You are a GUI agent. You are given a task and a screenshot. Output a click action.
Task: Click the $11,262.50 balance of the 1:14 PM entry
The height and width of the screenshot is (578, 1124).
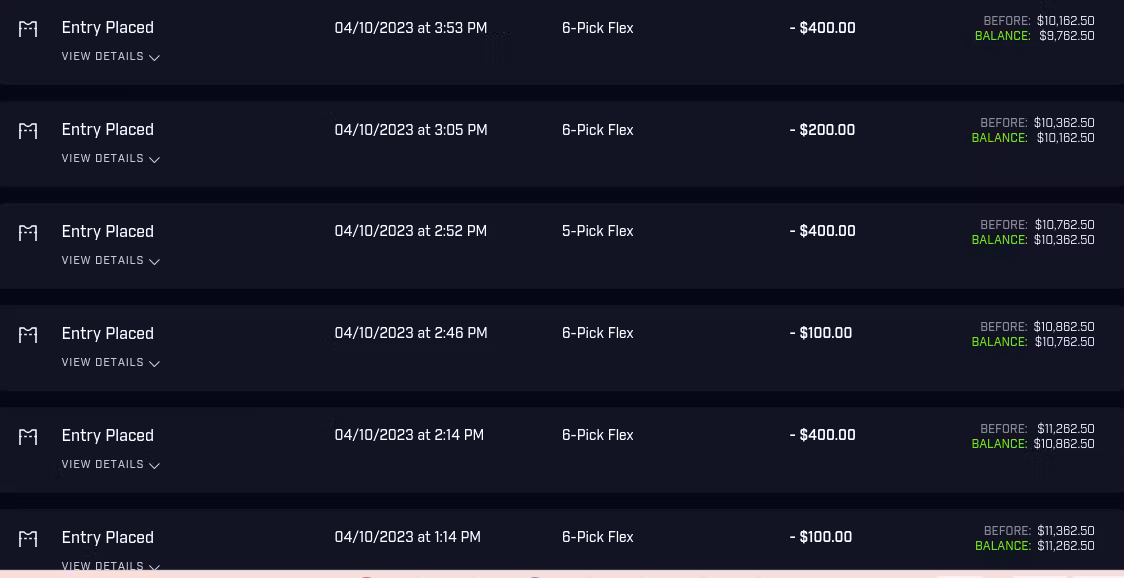coord(1066,546)
